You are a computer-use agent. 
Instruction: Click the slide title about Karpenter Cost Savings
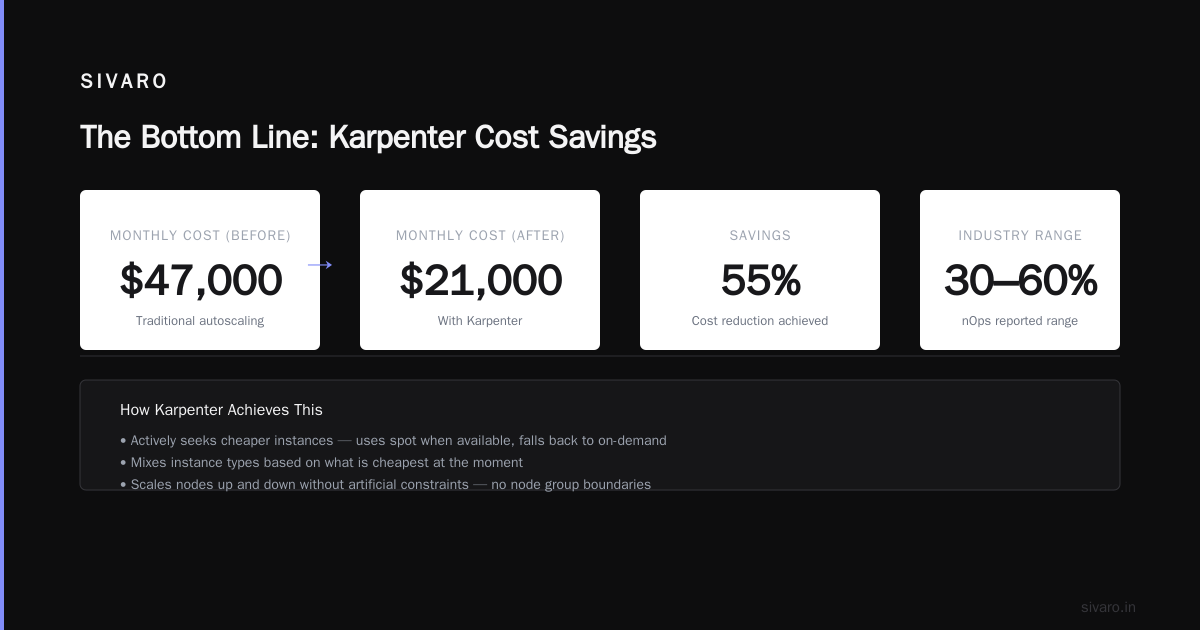pyautogui.click(x=368, y=137)
